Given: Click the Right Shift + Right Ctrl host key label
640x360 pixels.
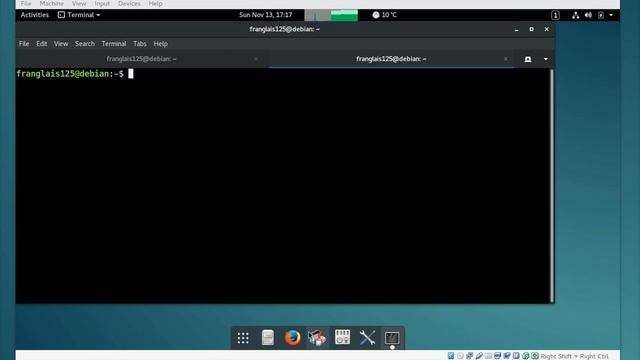Looking at the screenshot, I should [x=574, y=356].
